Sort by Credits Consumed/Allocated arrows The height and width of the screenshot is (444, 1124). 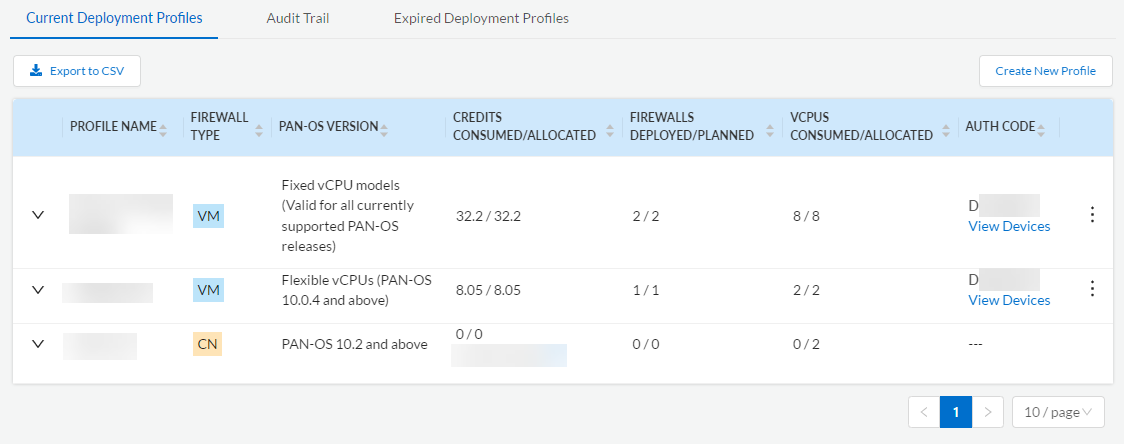(x=606, y=135)
